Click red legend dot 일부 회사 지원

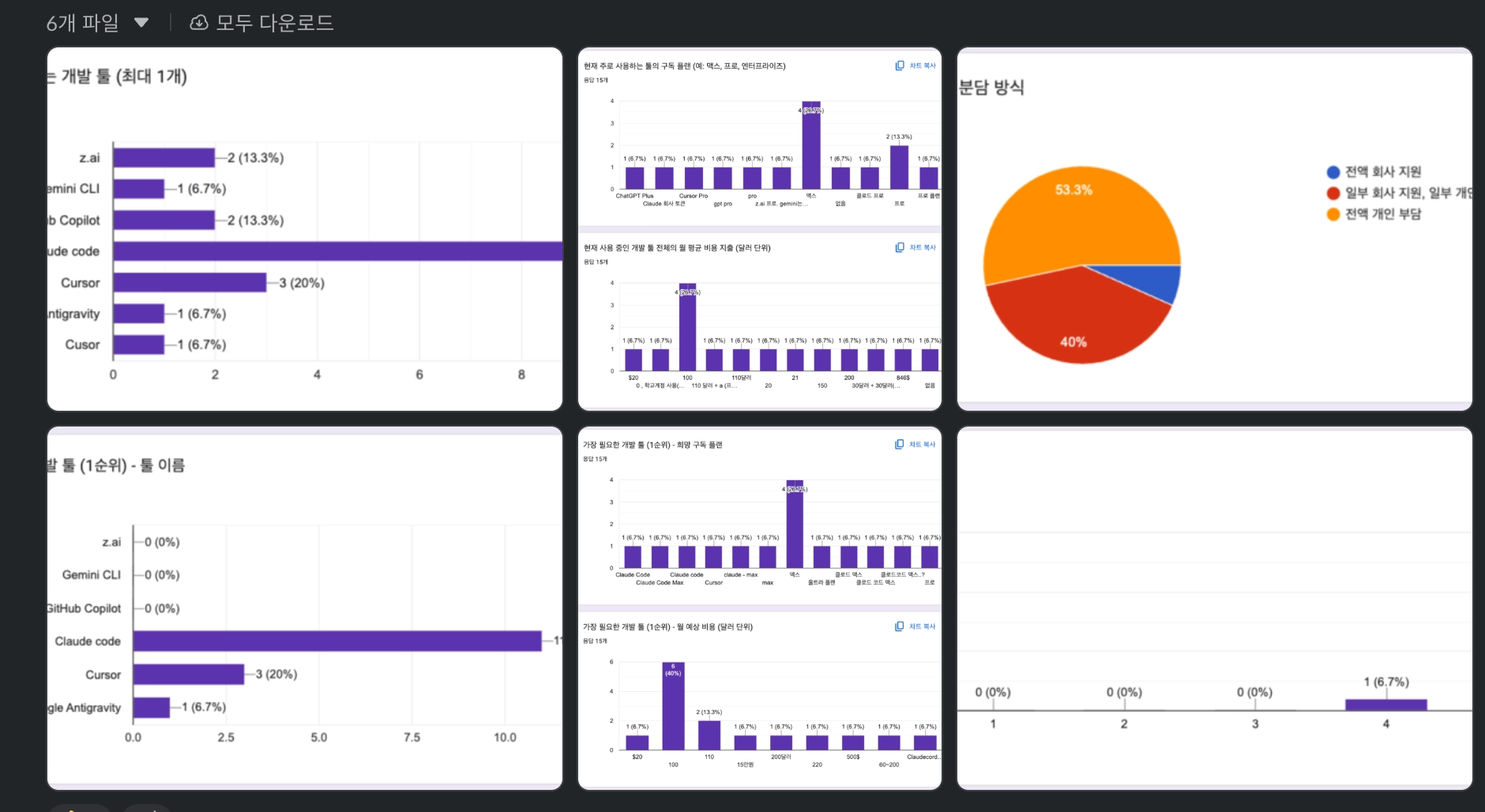click(x=1333, y=194)
